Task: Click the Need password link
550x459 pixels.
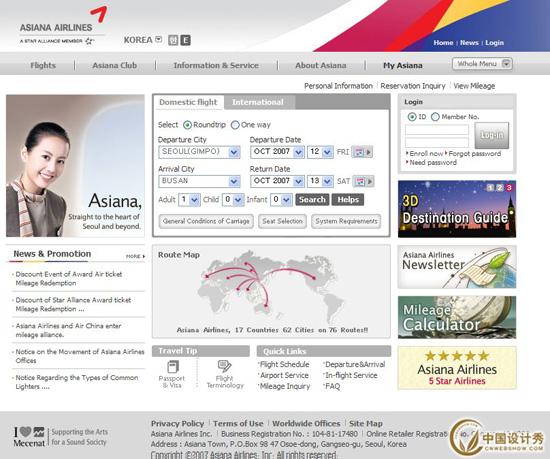Action: pos(433,162)
